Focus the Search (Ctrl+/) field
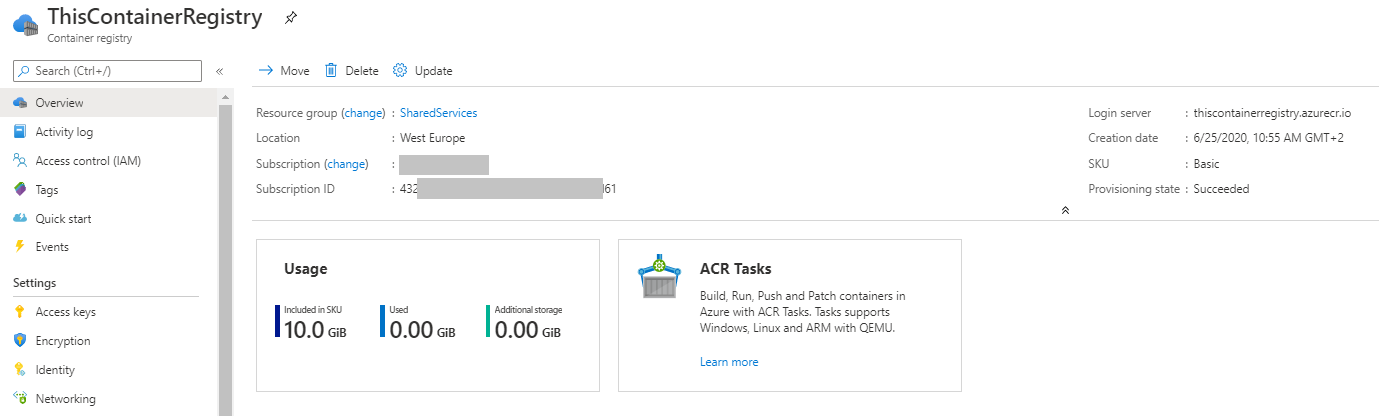Screen dimensions: 1379x416 pos(108,71)
